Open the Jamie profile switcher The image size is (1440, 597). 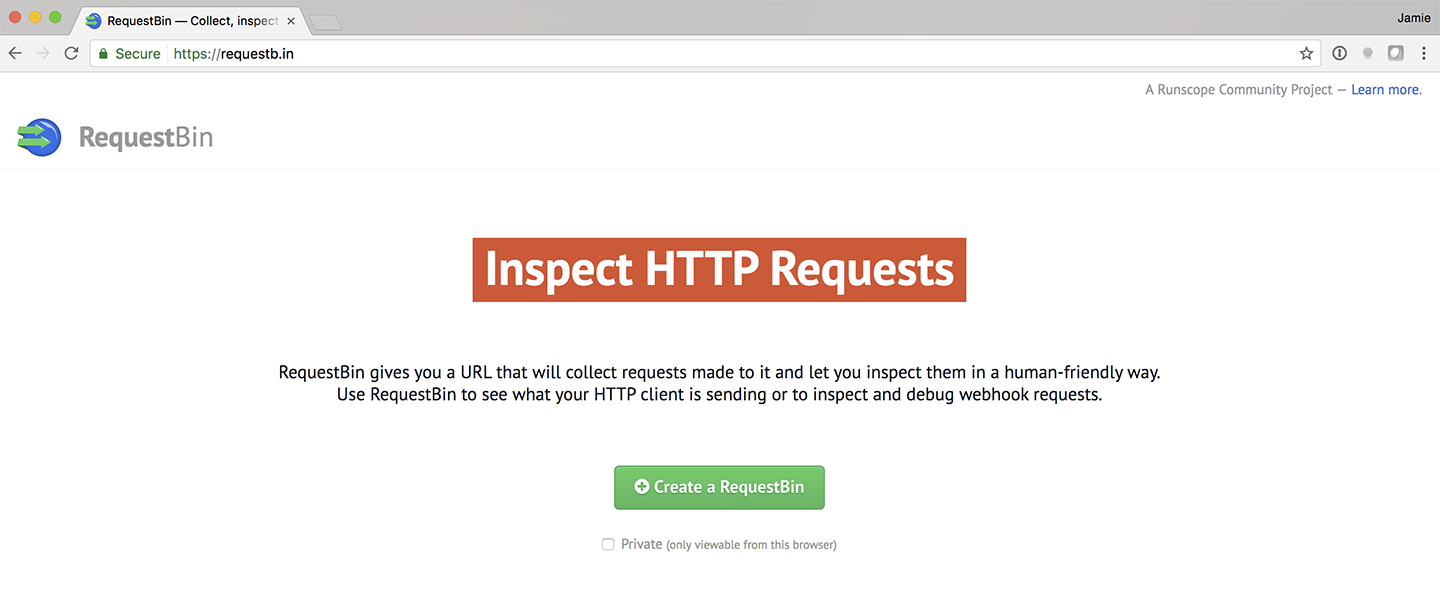tap(1413, 18)
